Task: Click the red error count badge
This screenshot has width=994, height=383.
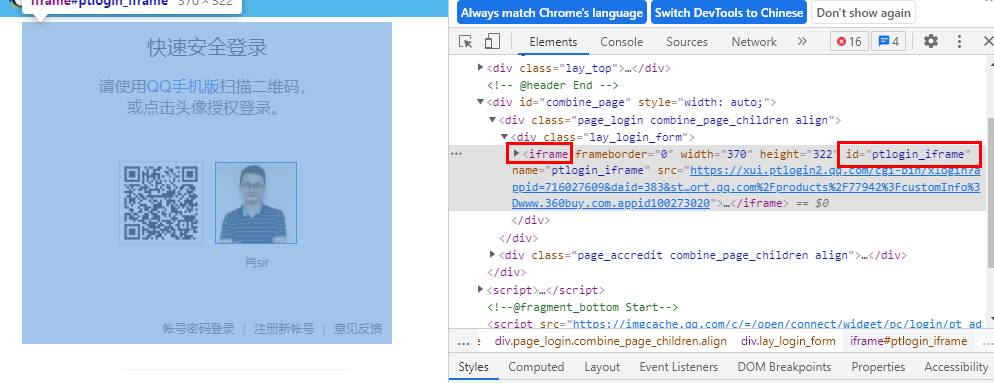Action: point(849,42)
